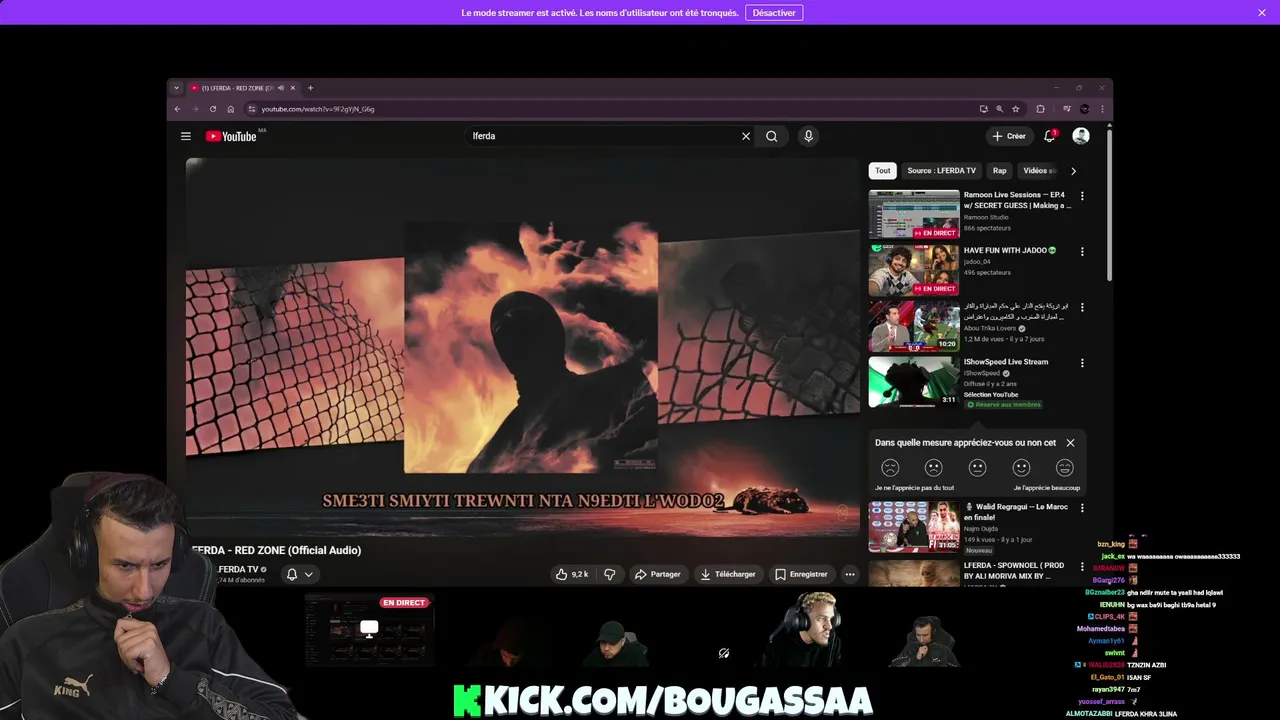Open the YouTube hamburger guide menu

185,136
